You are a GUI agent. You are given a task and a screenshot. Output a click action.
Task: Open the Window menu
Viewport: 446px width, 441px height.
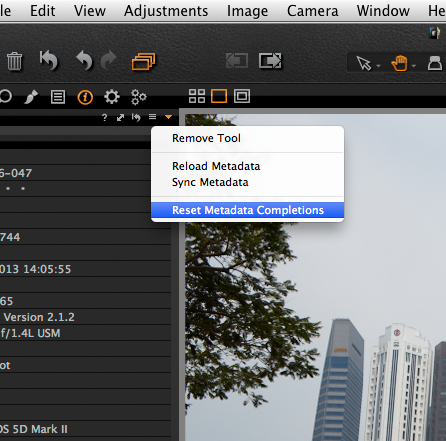click(x=383, y=11)
